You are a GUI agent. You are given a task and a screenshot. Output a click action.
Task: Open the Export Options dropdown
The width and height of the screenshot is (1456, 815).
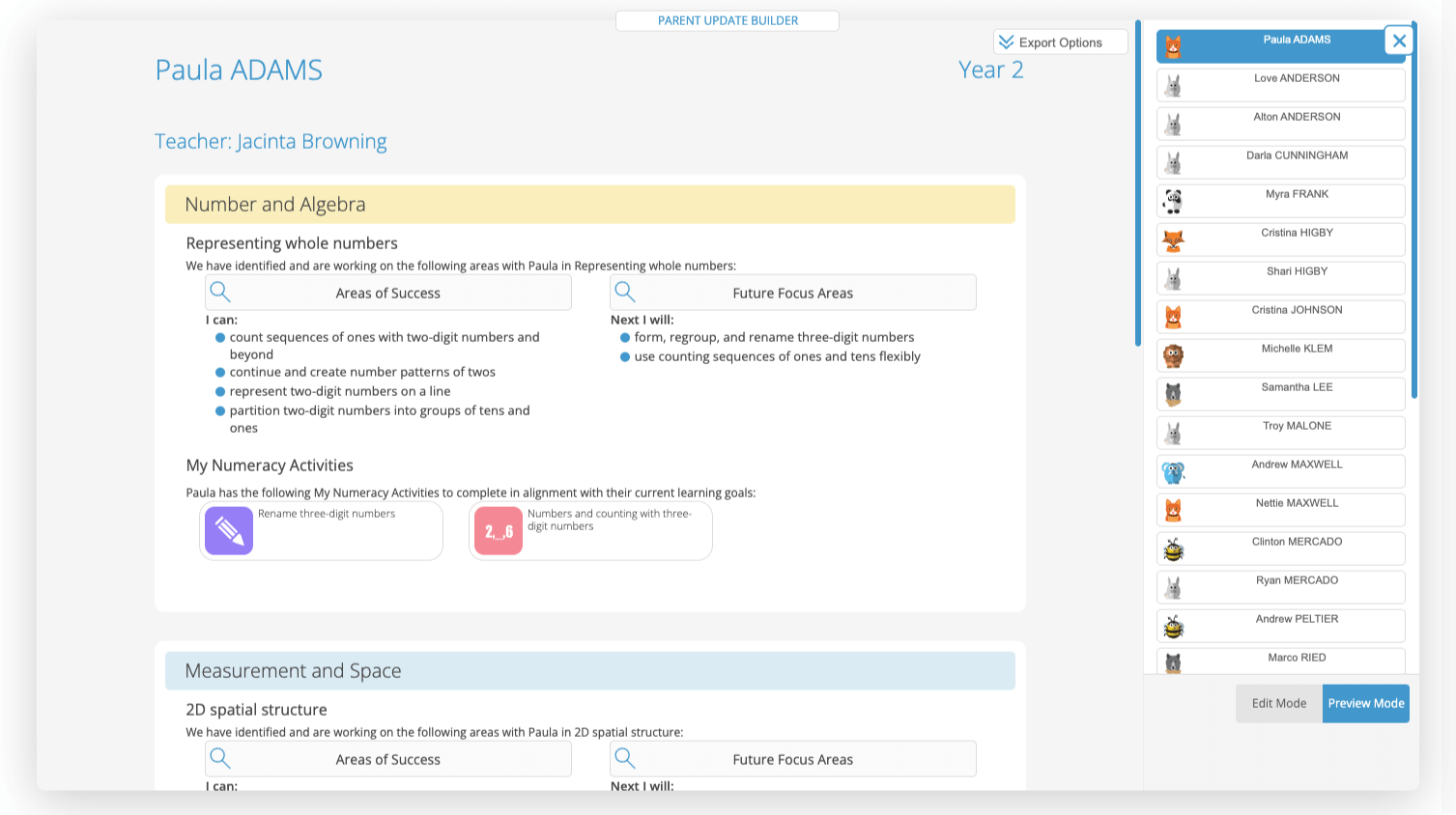click(1060, 42)
